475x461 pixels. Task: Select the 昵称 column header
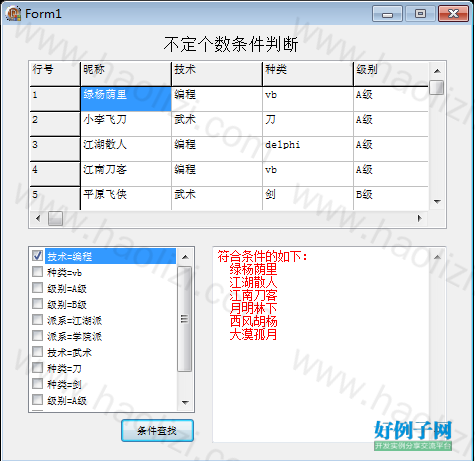point(126,74)
